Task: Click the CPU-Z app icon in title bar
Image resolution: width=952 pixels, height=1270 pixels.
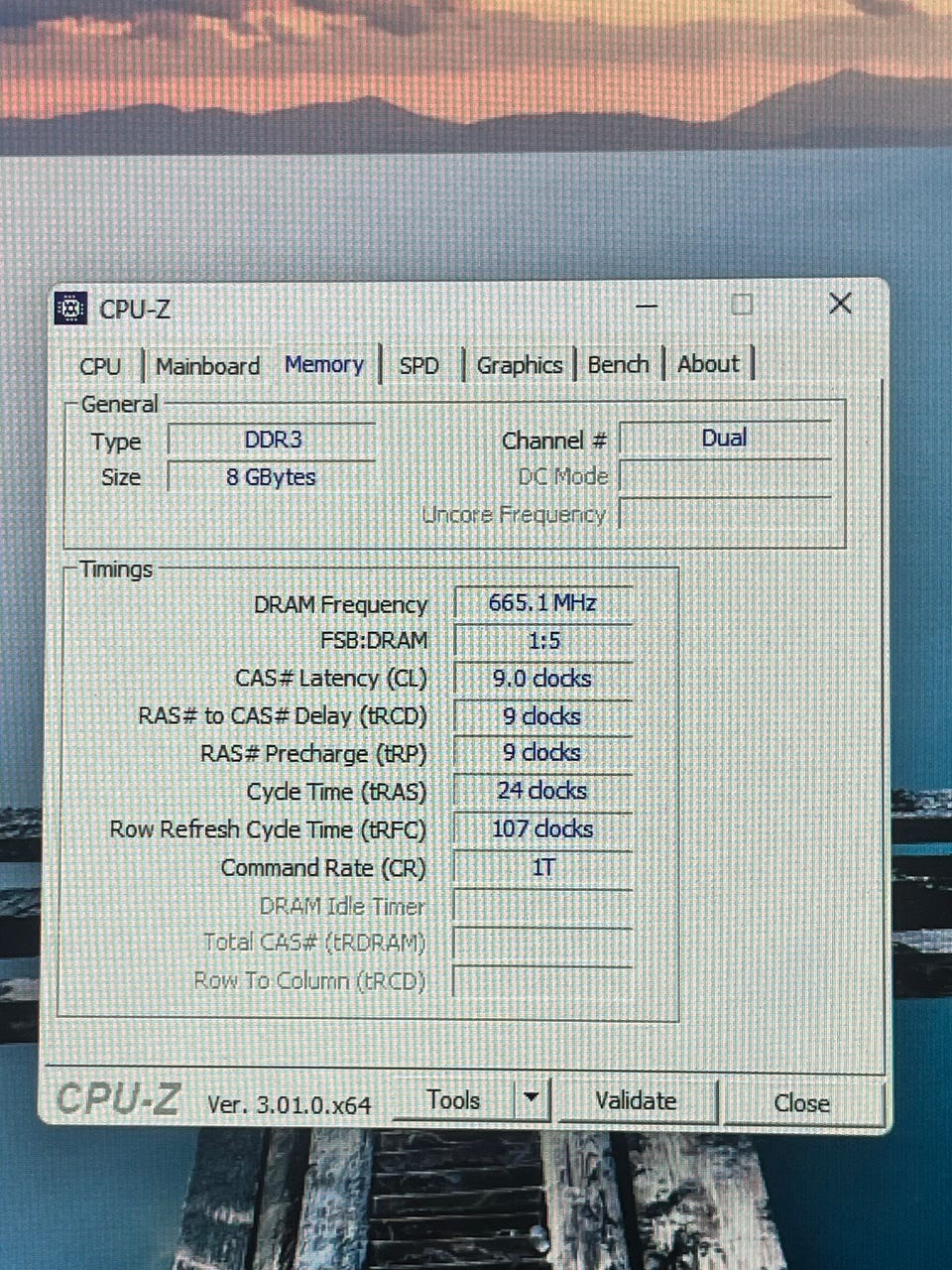Action: (x=71, y=309)
